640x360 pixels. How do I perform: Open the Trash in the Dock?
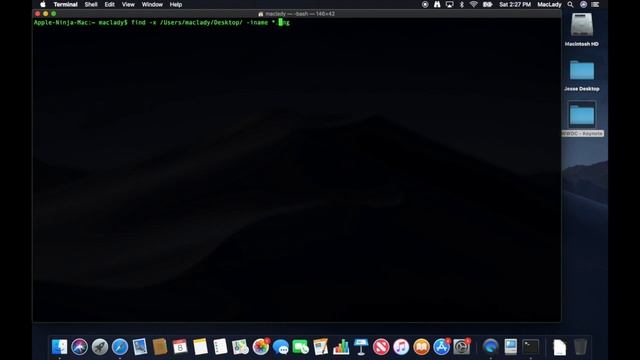click(x=580, y=347)
